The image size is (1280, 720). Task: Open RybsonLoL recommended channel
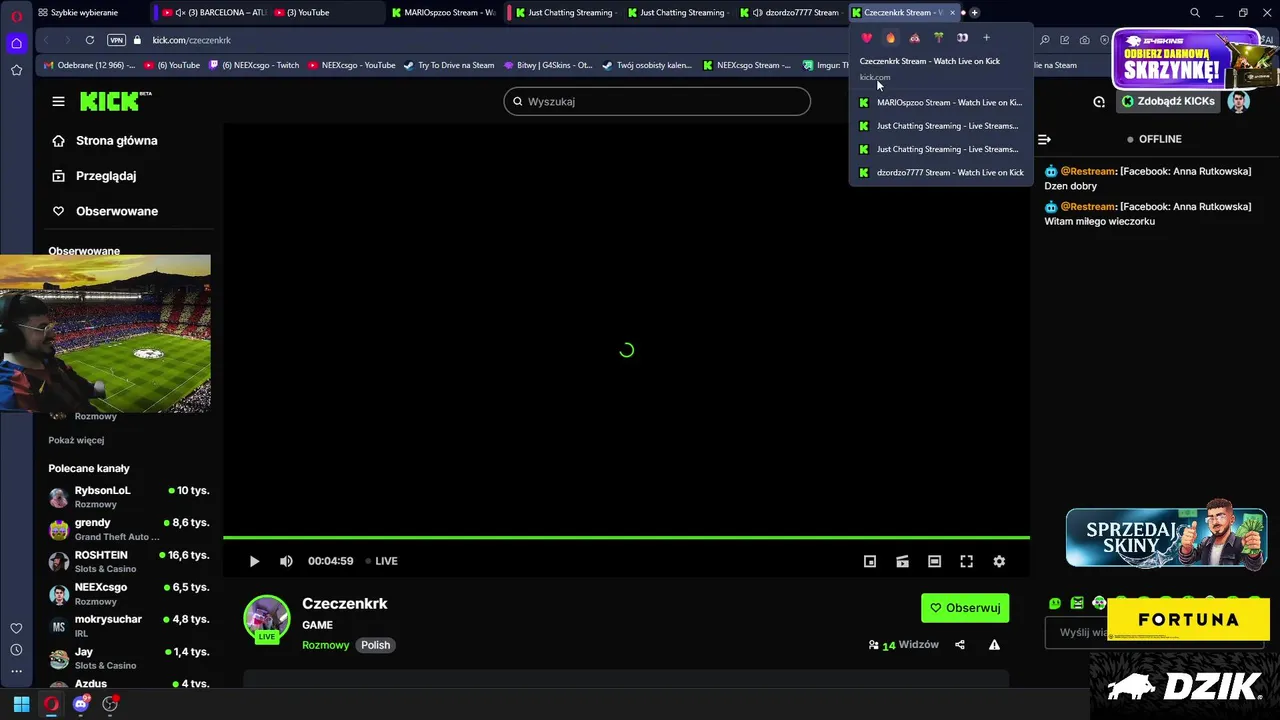click(x=129, y=497)
